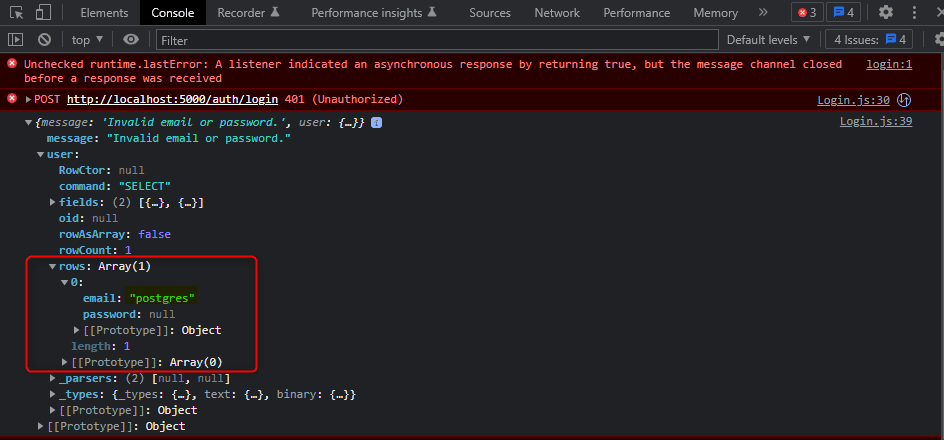The image size is (944, 440).
Task: Open DevTools settings gear in the top bar
Action: click(x=885, y=13)
